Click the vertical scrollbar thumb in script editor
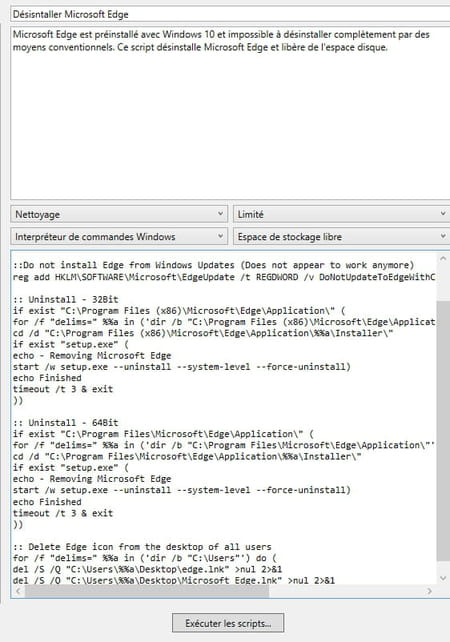450x642 pixels. 443,431
